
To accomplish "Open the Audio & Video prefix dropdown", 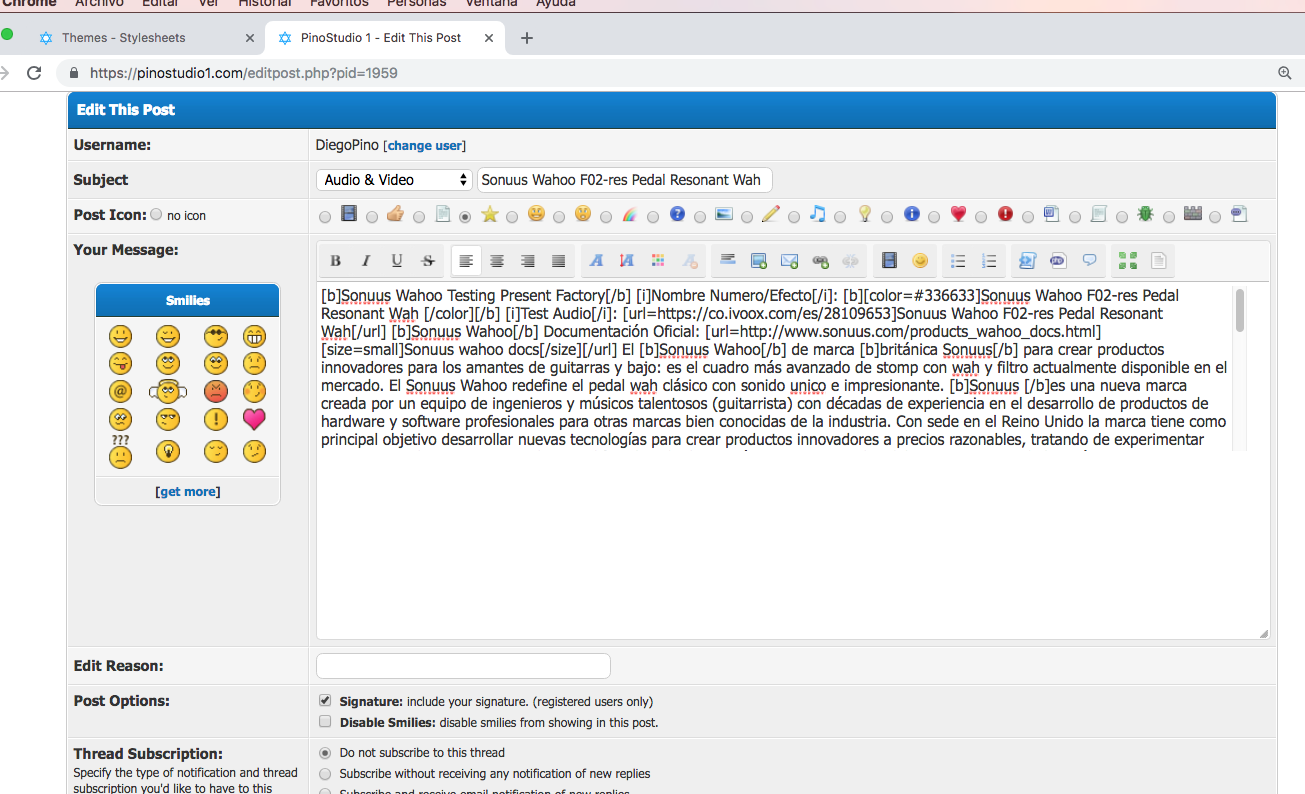I will point(394,180).
